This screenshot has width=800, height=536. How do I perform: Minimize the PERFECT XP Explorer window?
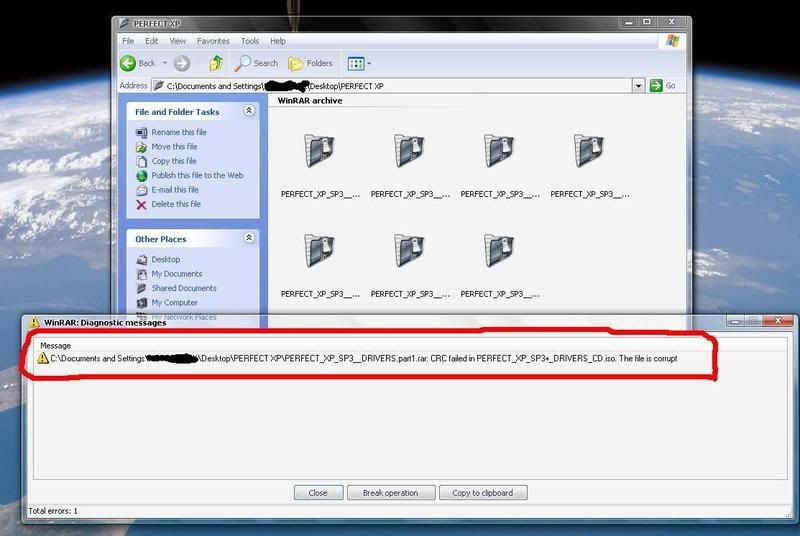629,22
